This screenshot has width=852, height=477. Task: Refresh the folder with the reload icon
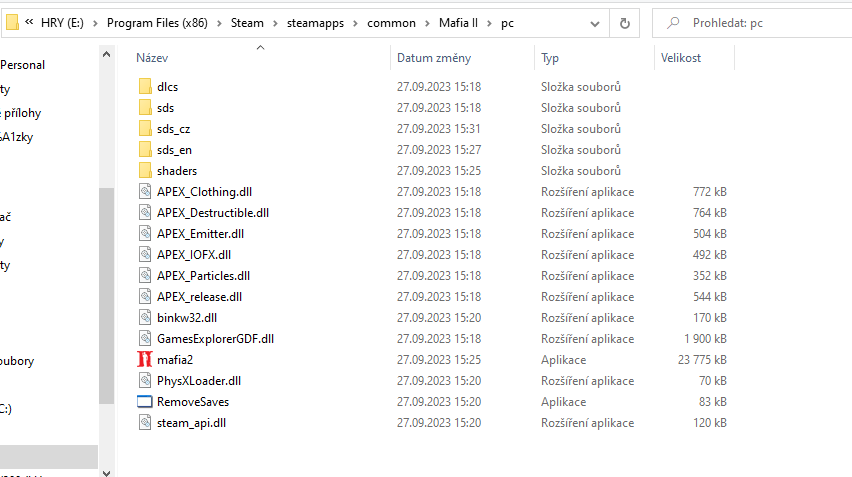625,23
